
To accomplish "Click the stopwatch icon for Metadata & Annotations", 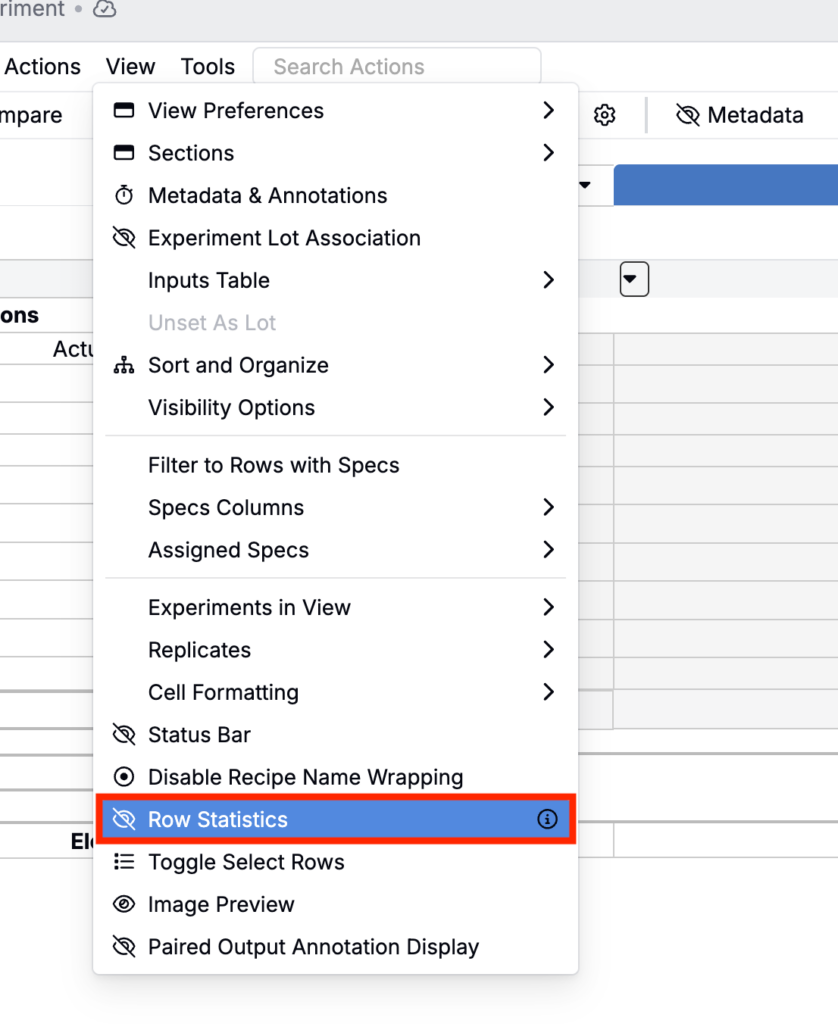I will (124, 196).
